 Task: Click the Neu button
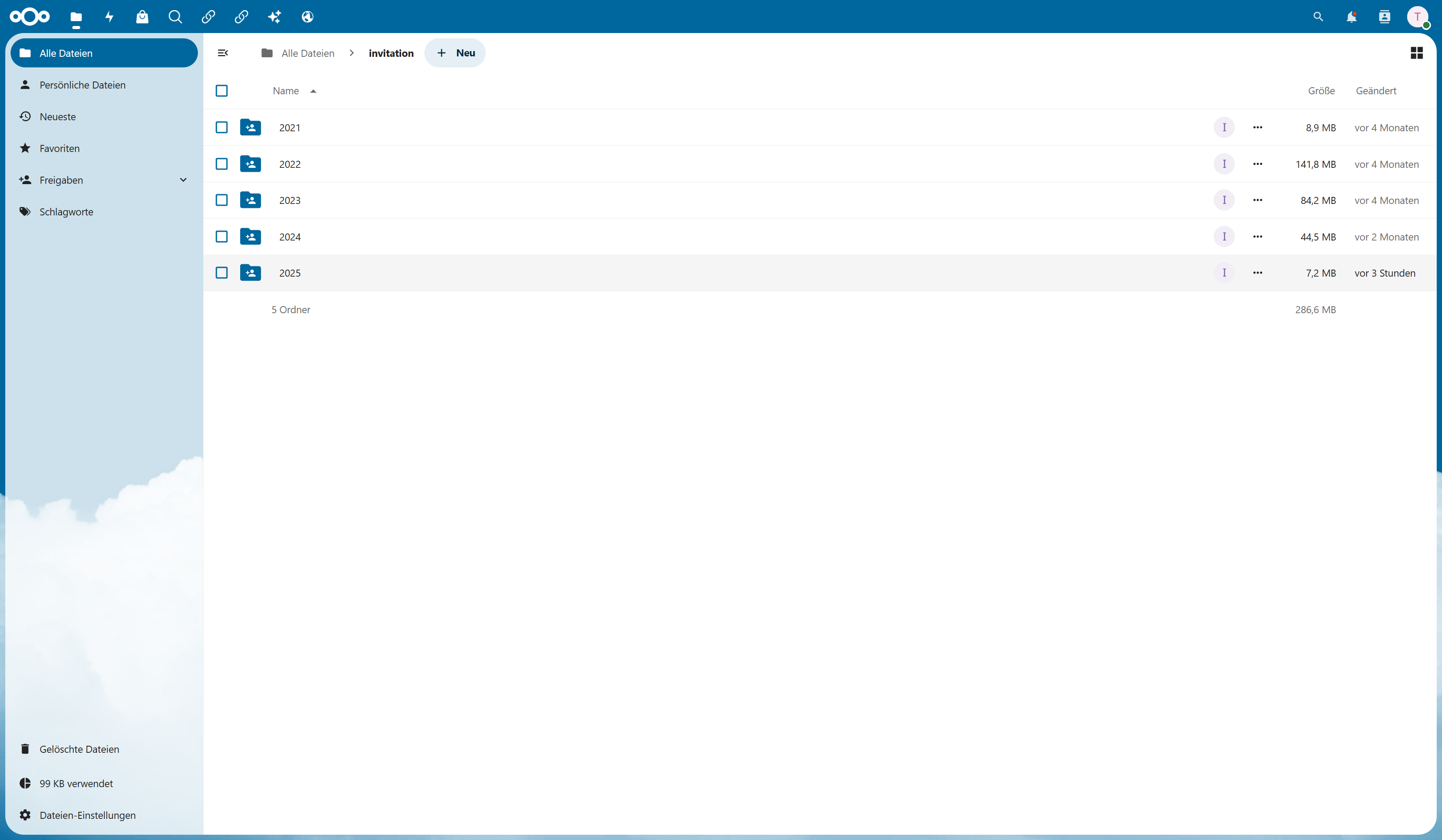click(x=455, y=52)
